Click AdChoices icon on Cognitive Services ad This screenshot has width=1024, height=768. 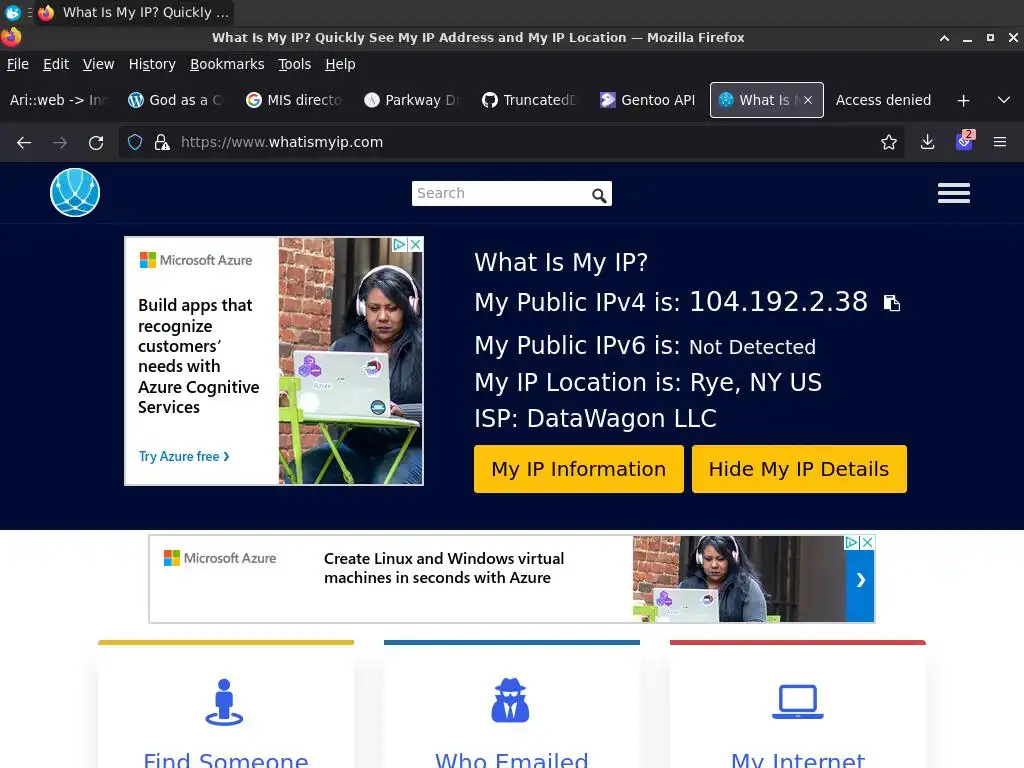(x=400, y=245)
